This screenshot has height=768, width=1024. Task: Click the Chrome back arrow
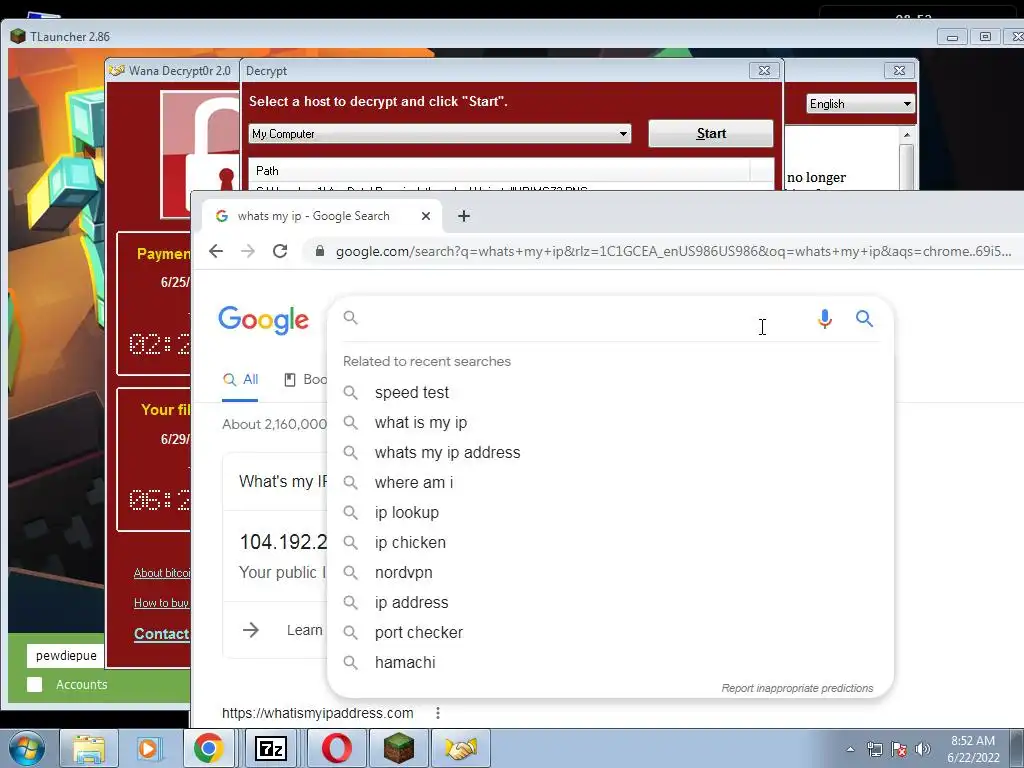[x=216, y=251]
